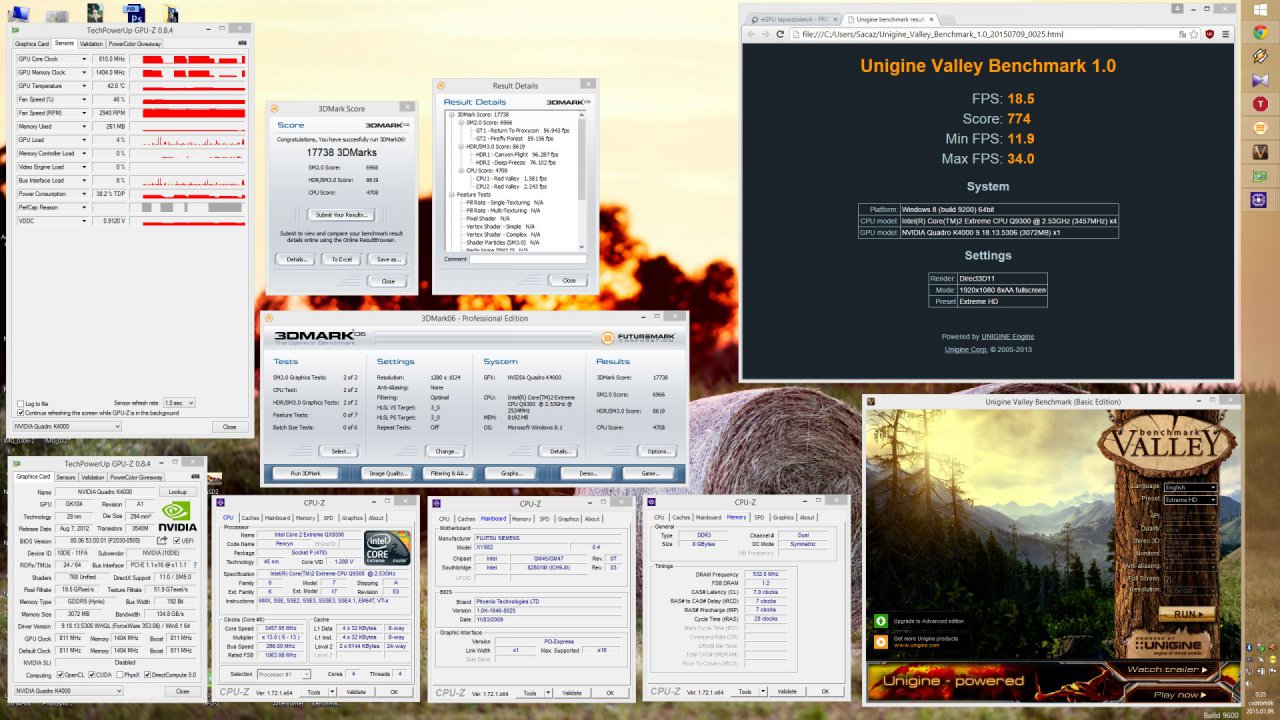Click green upgrade arrow icon in Valley
Image resolution: width=1280 pixels, height=720 pixels.
coord(881,620)
